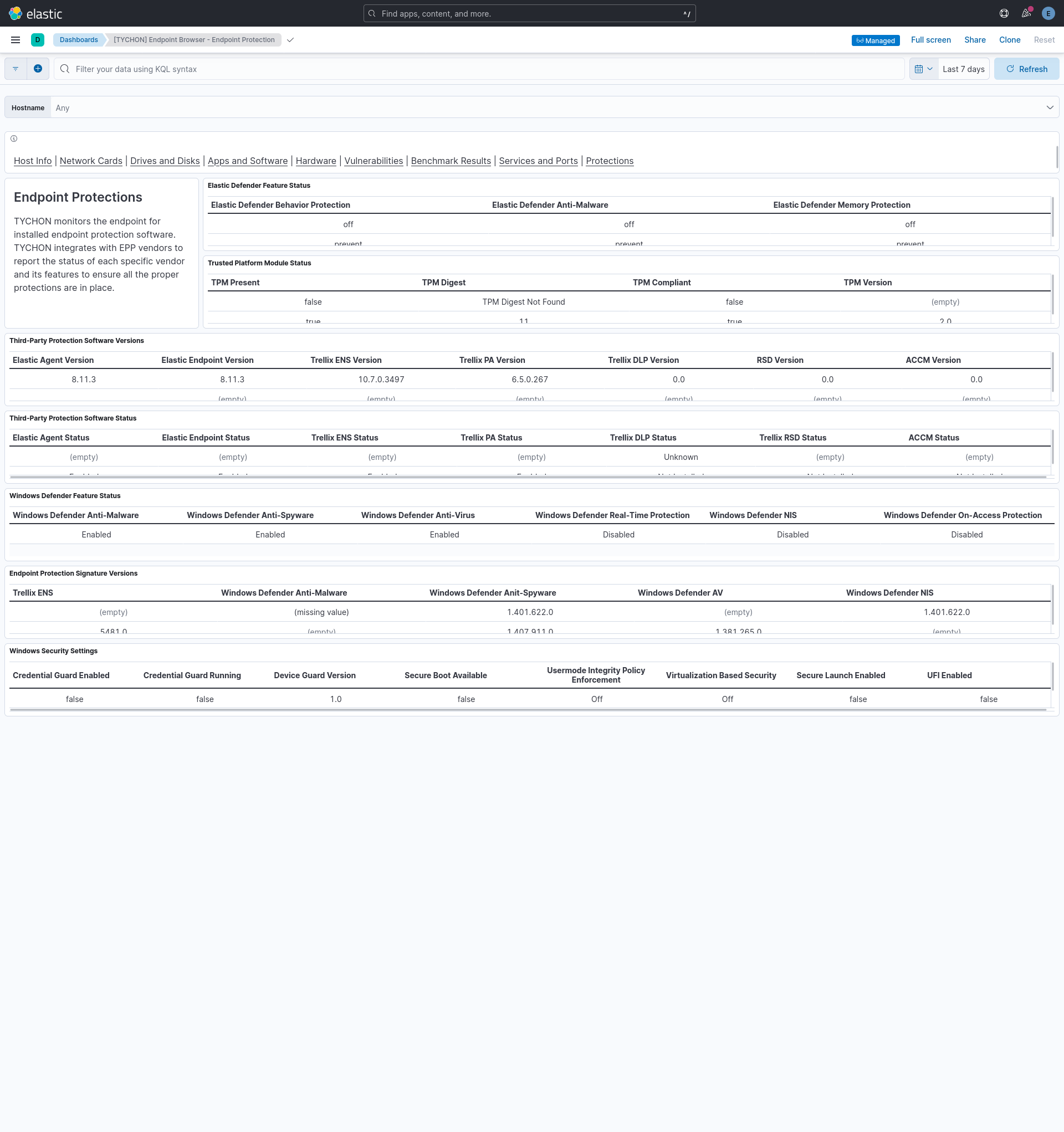Open the Benchmark Results link
Screen dimensions: 1064x1132
pyautogui.click(x=451, y=161)
